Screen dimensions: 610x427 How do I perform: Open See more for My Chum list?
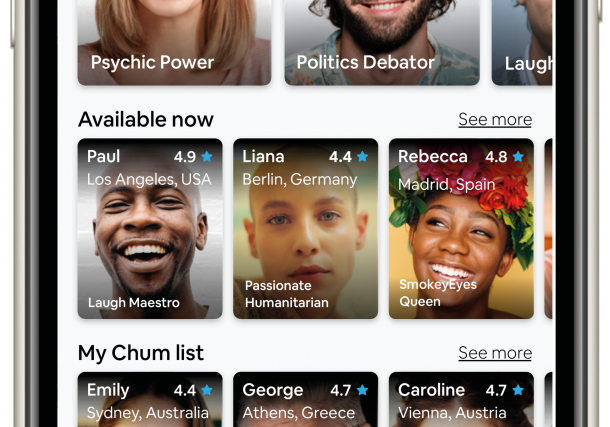[495, 353]
